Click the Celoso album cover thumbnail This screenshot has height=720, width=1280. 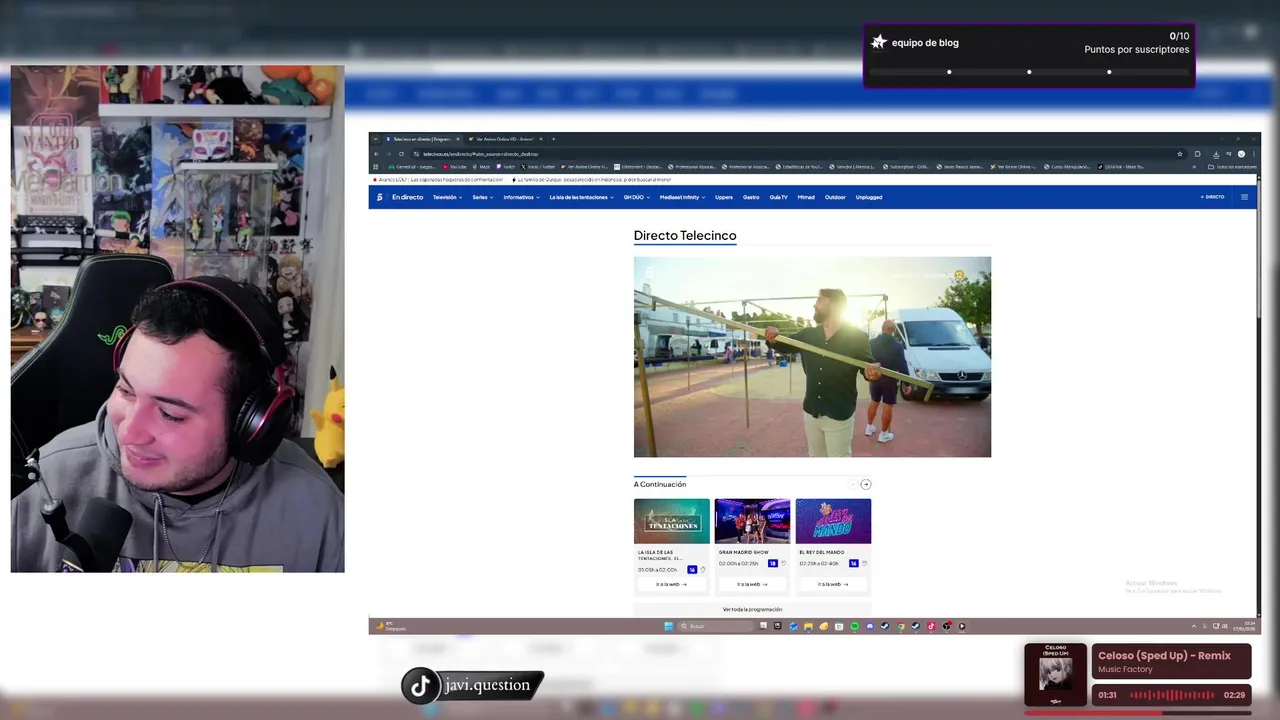click(x=1055, y=675)
